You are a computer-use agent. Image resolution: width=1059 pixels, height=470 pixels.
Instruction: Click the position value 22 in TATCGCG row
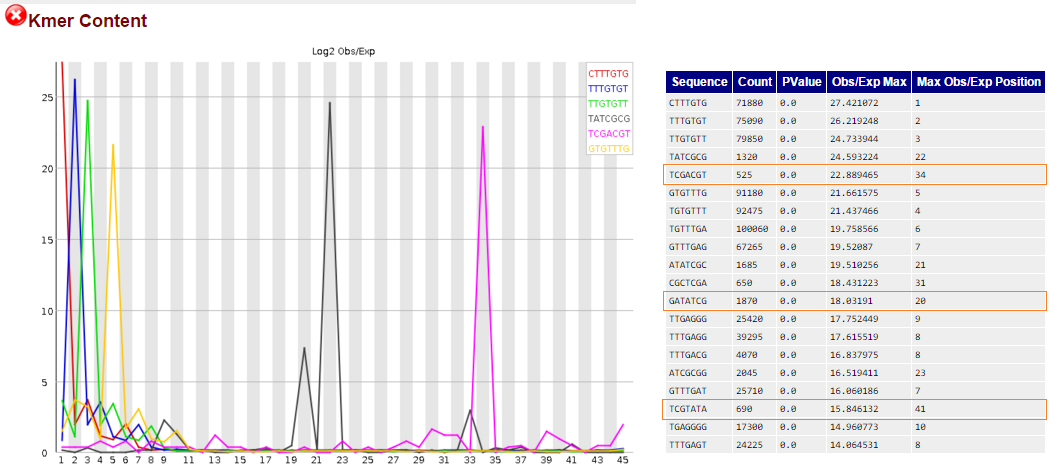[x=921, y=156]
